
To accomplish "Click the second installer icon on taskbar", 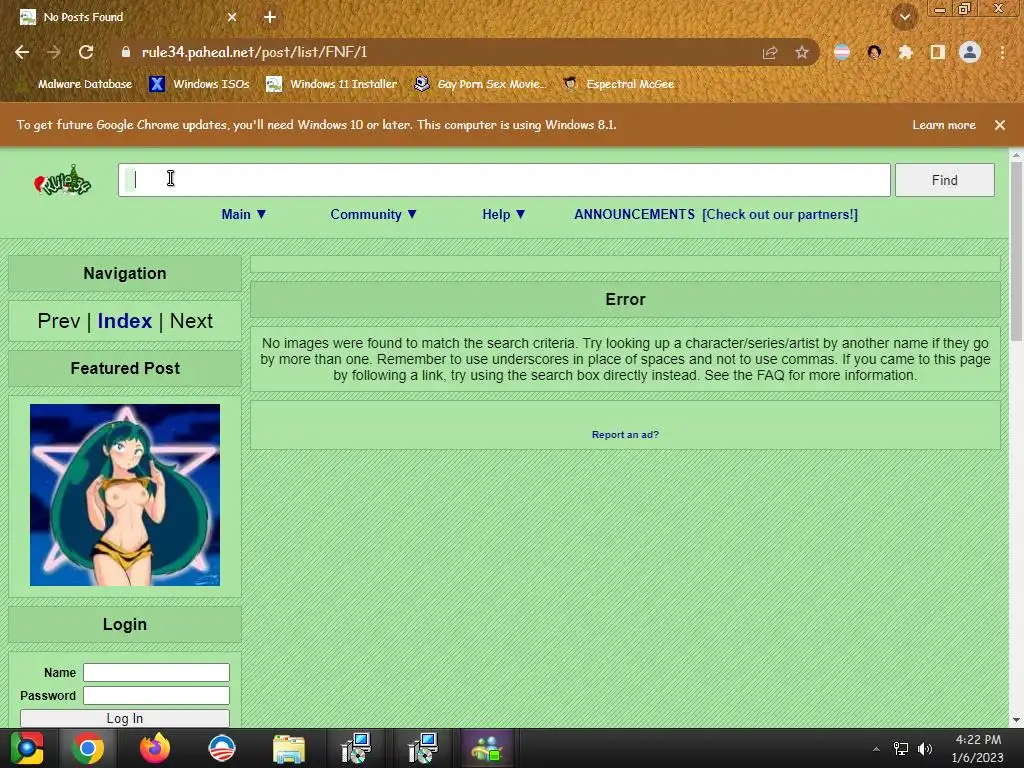I will pyautogui.click(x=423, y=748).
